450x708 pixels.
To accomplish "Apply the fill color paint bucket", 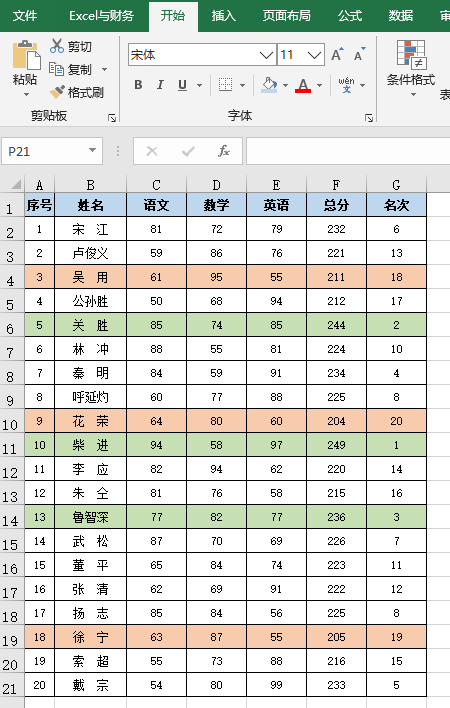I will tap(269, 84).
